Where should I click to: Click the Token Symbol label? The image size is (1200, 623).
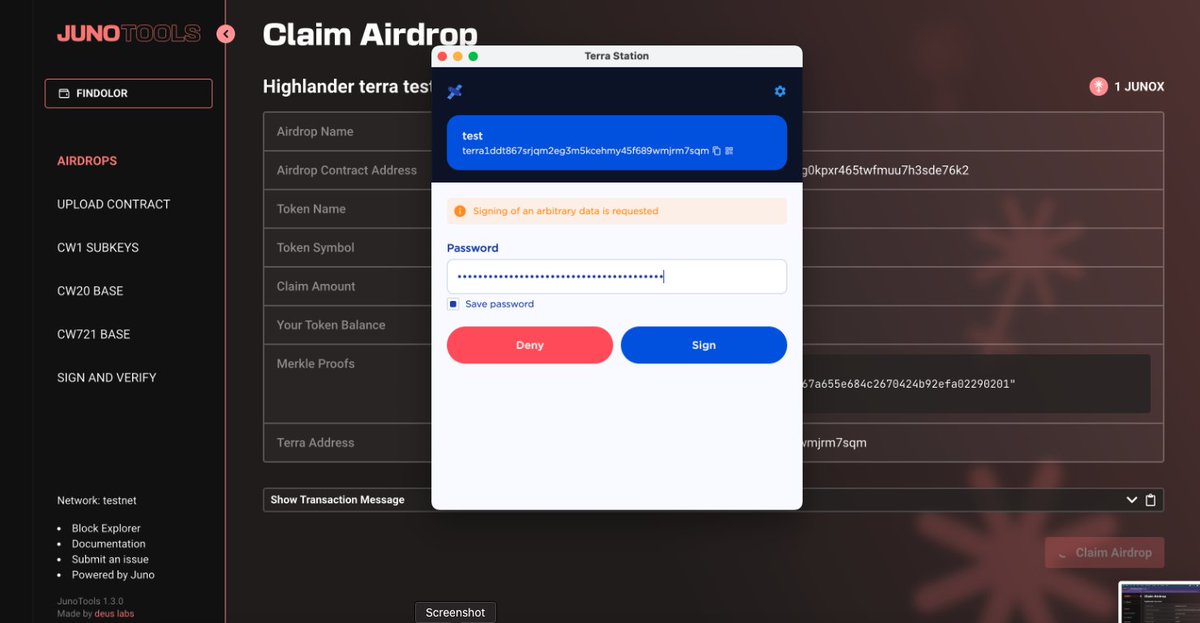[x=316, y=248]
